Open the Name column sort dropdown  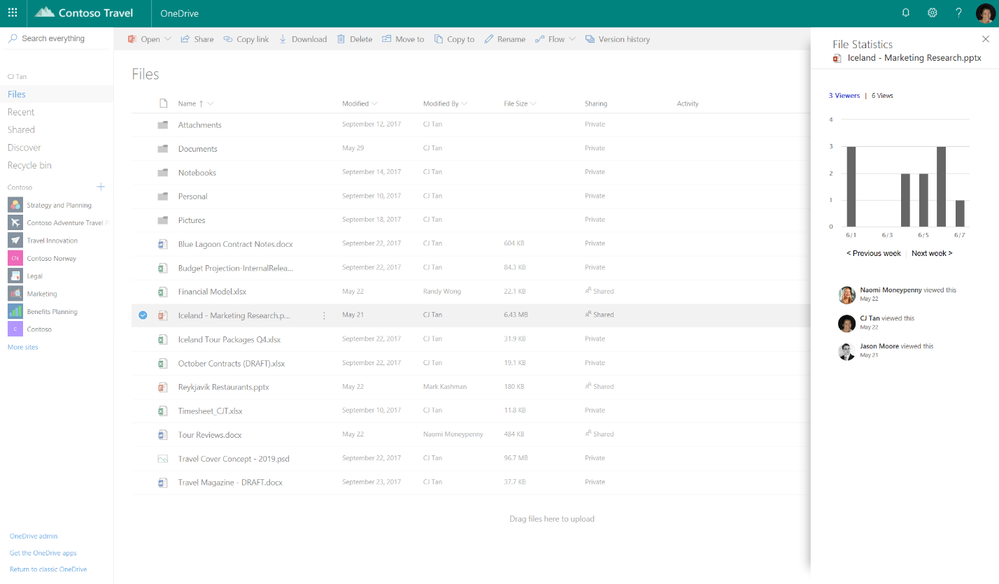coord(210,103)
